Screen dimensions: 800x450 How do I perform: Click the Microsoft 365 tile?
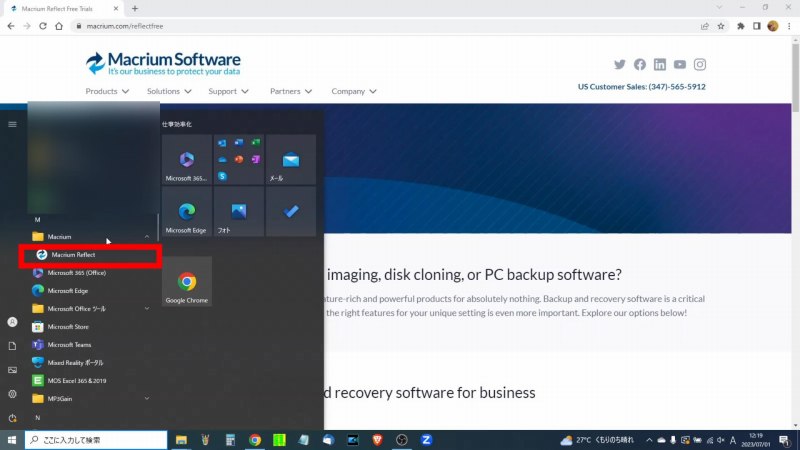pos(187,159)
